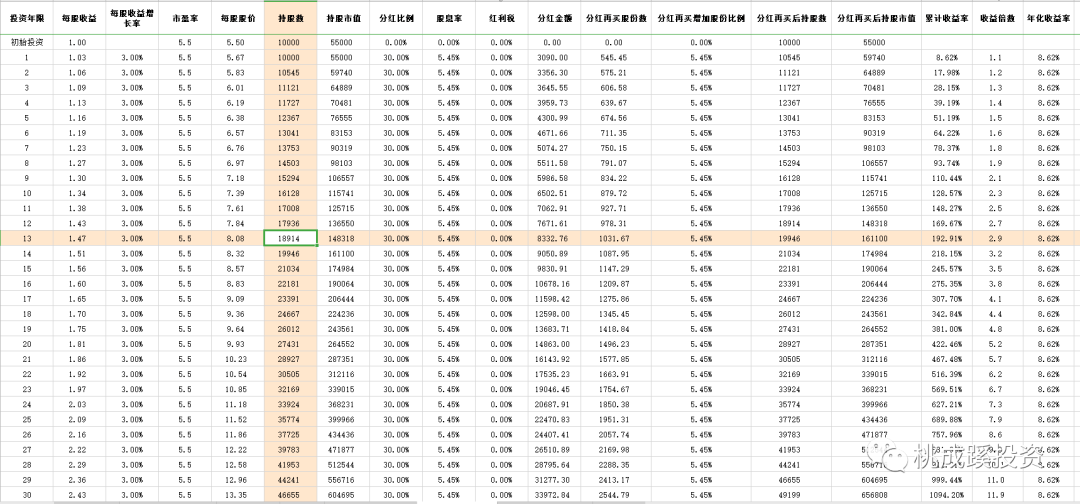1080x504 pixels.
Task: Click the 累计收益率 cell showing 51.19%
Action: click(948, 118)
